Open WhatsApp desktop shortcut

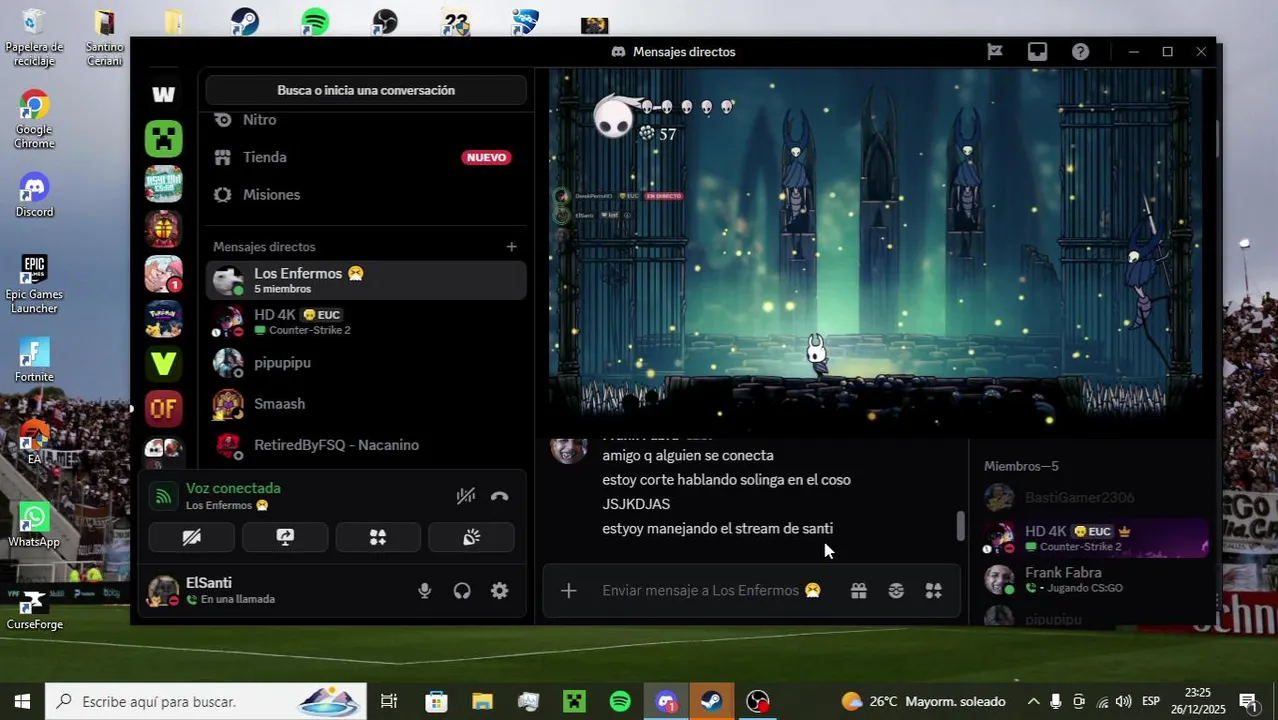tap(34, 525)
